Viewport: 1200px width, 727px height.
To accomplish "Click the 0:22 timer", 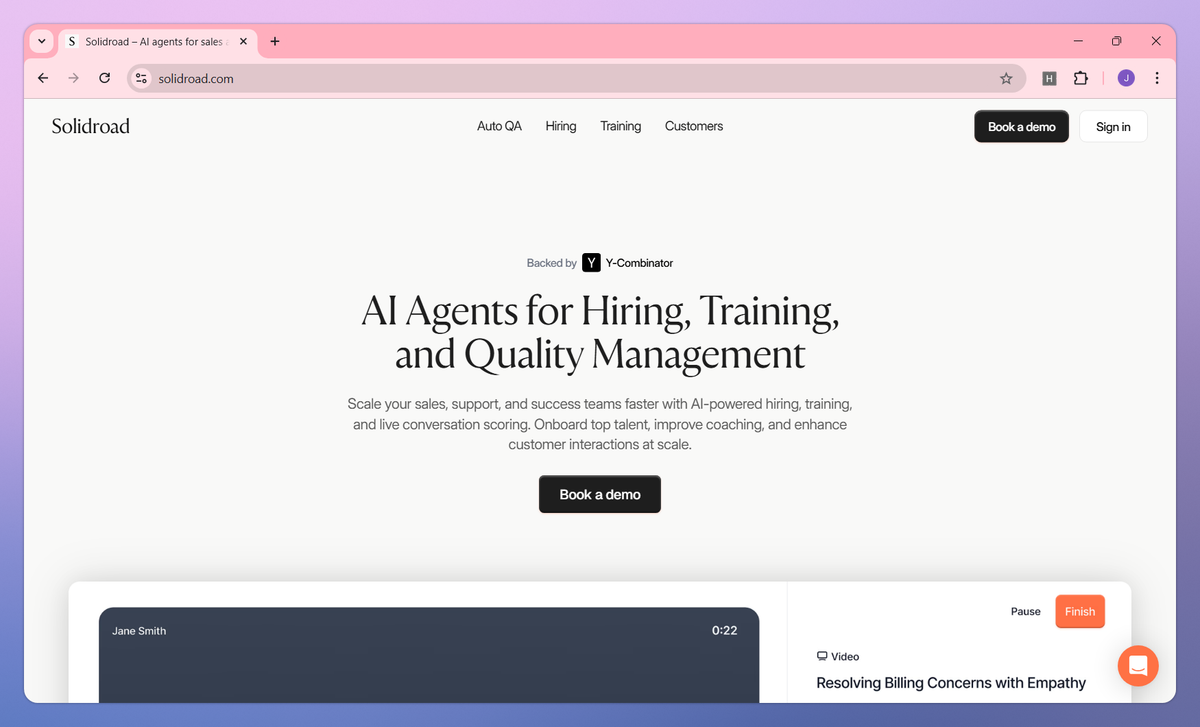I will tap(724, 631).
